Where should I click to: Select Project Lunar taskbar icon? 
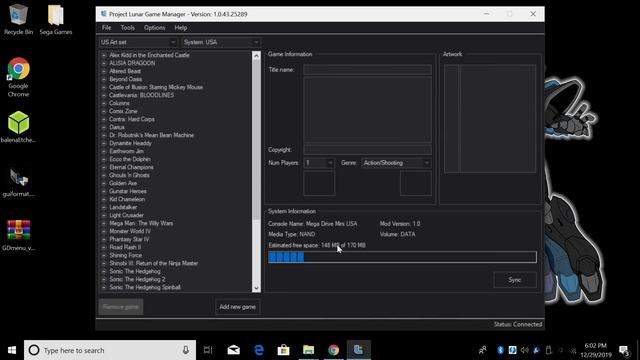click(x=358, y=350)
